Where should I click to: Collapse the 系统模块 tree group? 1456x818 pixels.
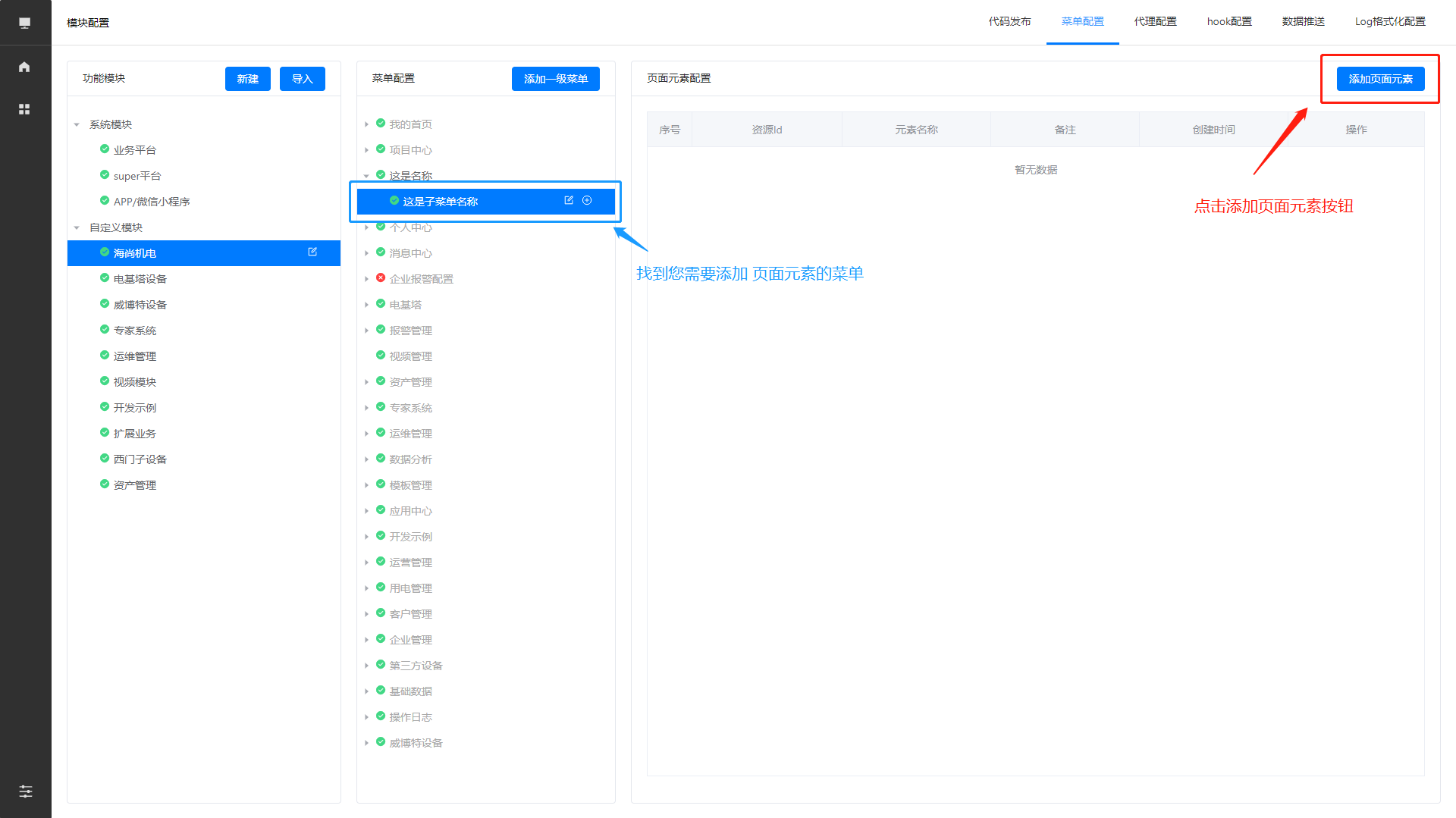(x=77, y=124)
